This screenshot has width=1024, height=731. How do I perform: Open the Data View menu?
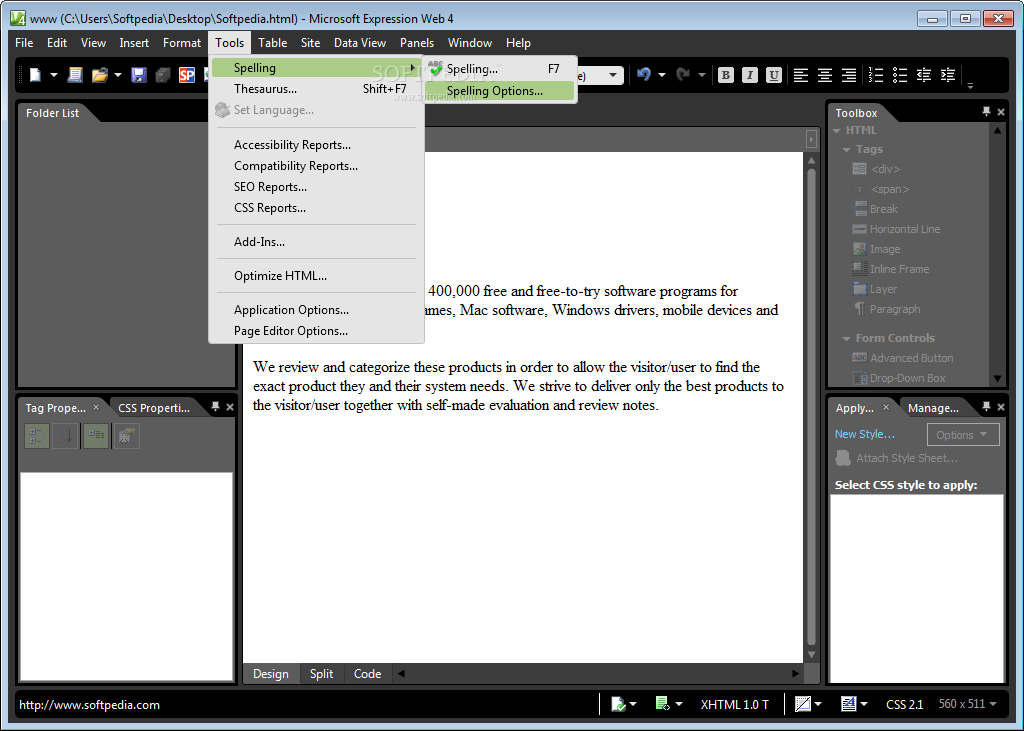pyautogui.click(x=360, y=42)
